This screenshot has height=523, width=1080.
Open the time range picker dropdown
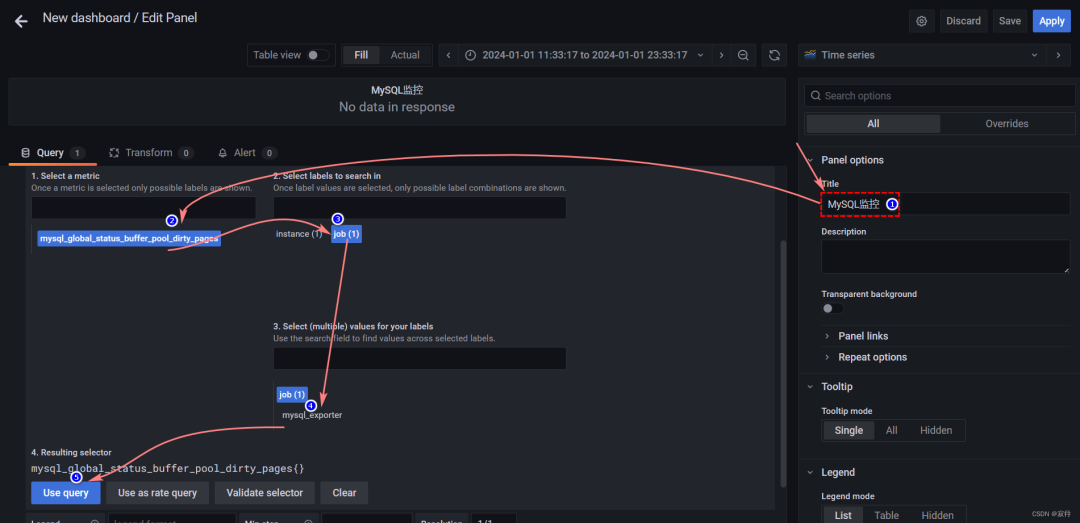585,55
